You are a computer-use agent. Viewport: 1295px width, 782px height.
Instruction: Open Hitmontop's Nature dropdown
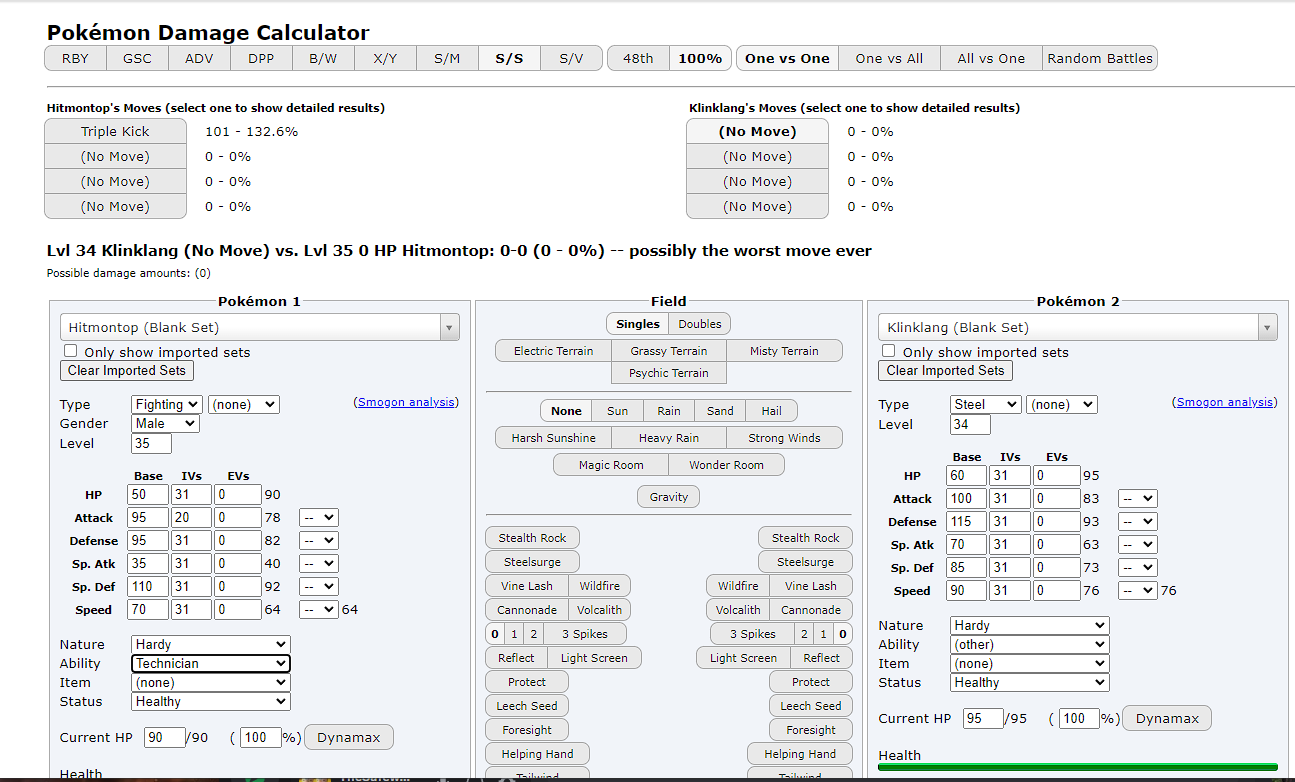click(x=211, y=644)
